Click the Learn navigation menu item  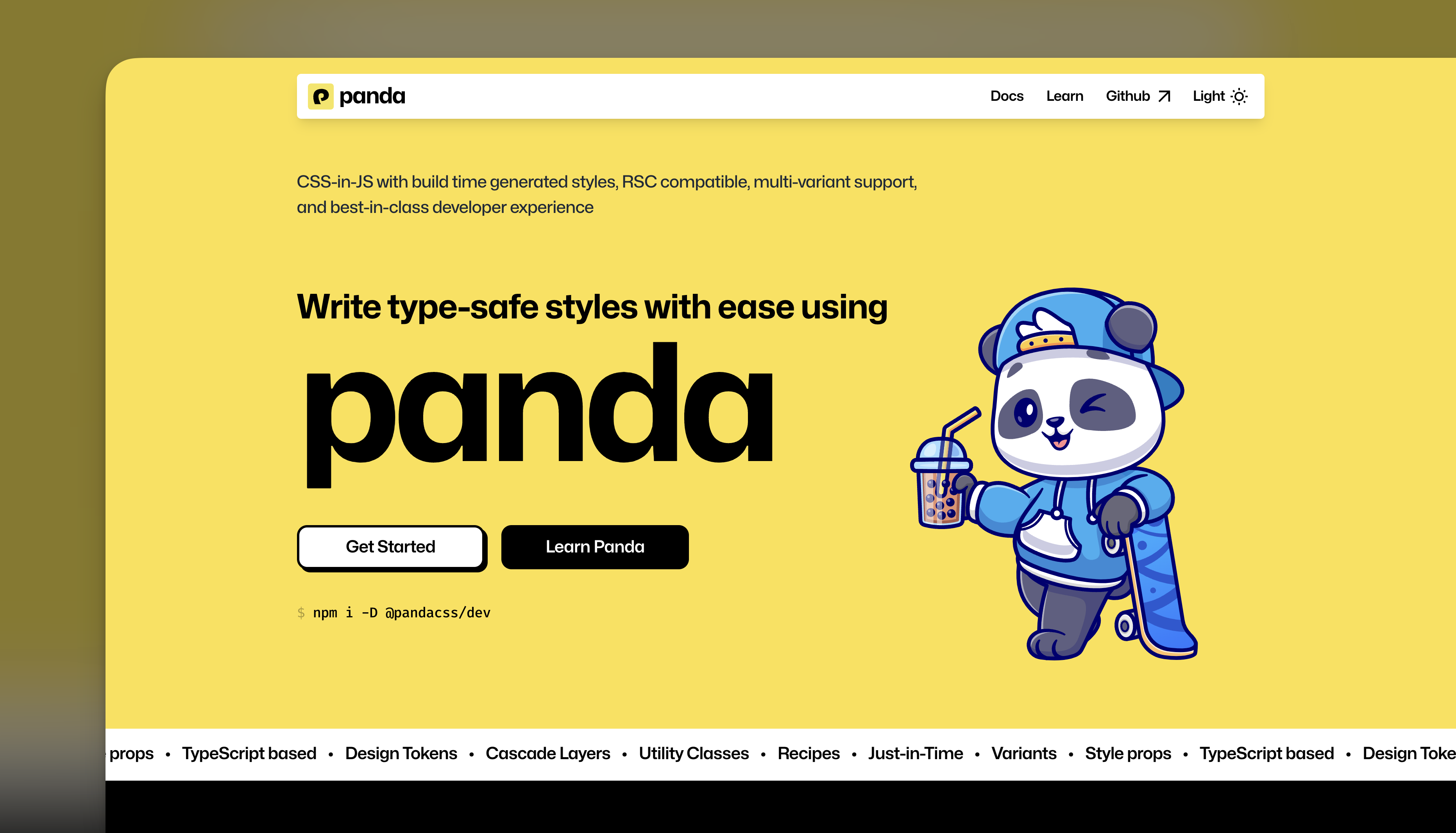pos(1064,96)
